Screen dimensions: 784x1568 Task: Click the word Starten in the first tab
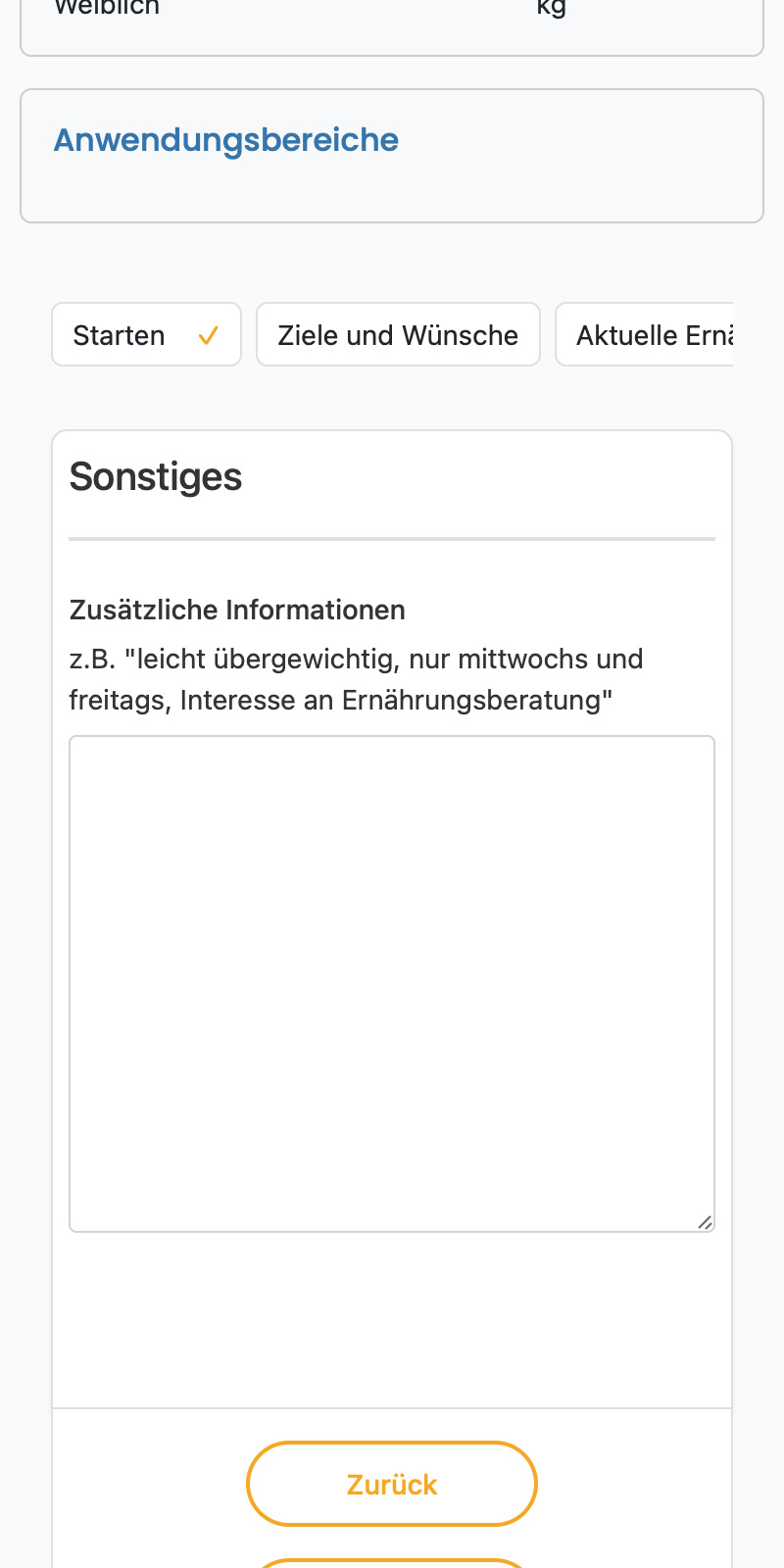click(x=119, y=335)
